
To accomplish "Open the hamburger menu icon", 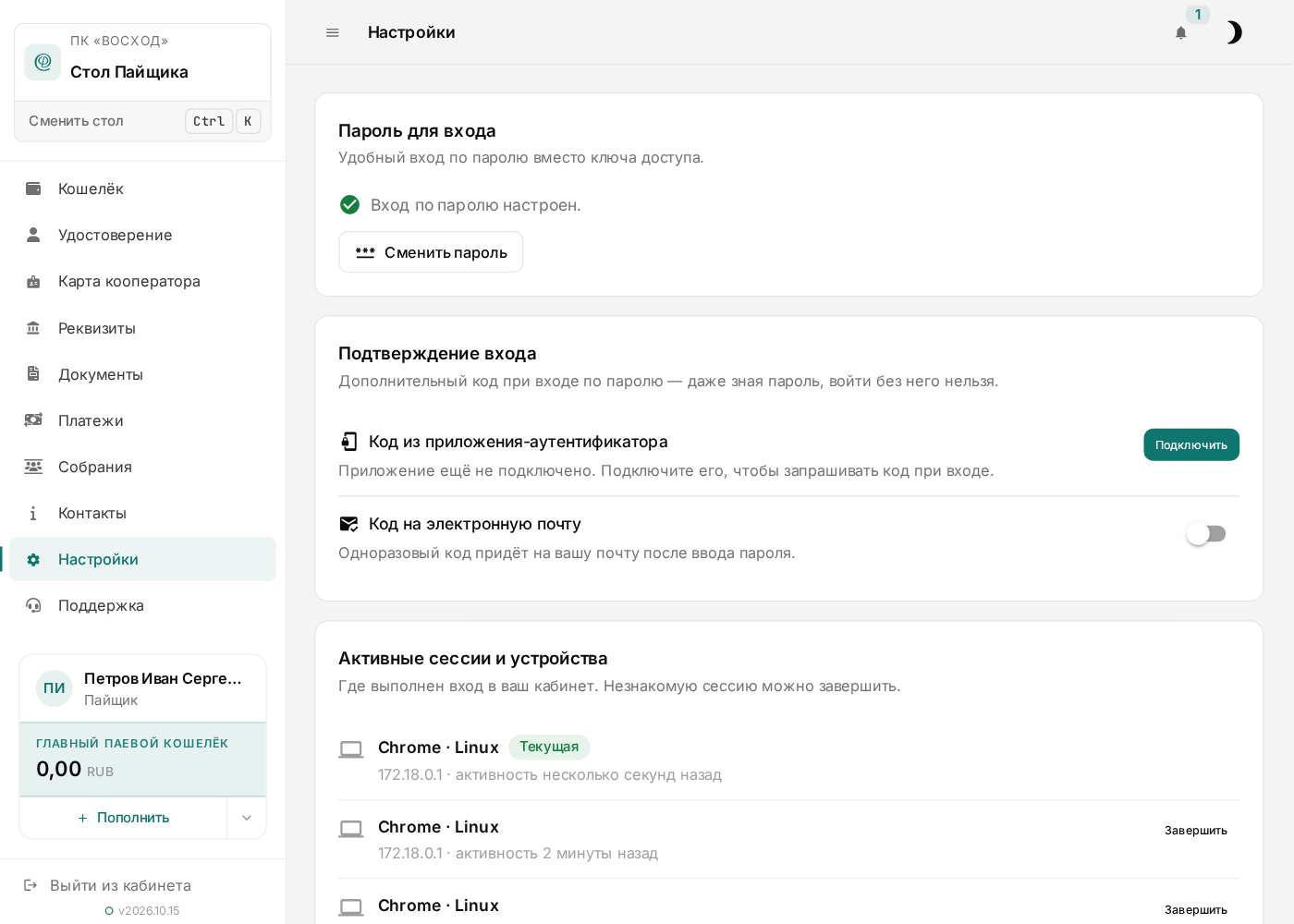I will point(333,32).
